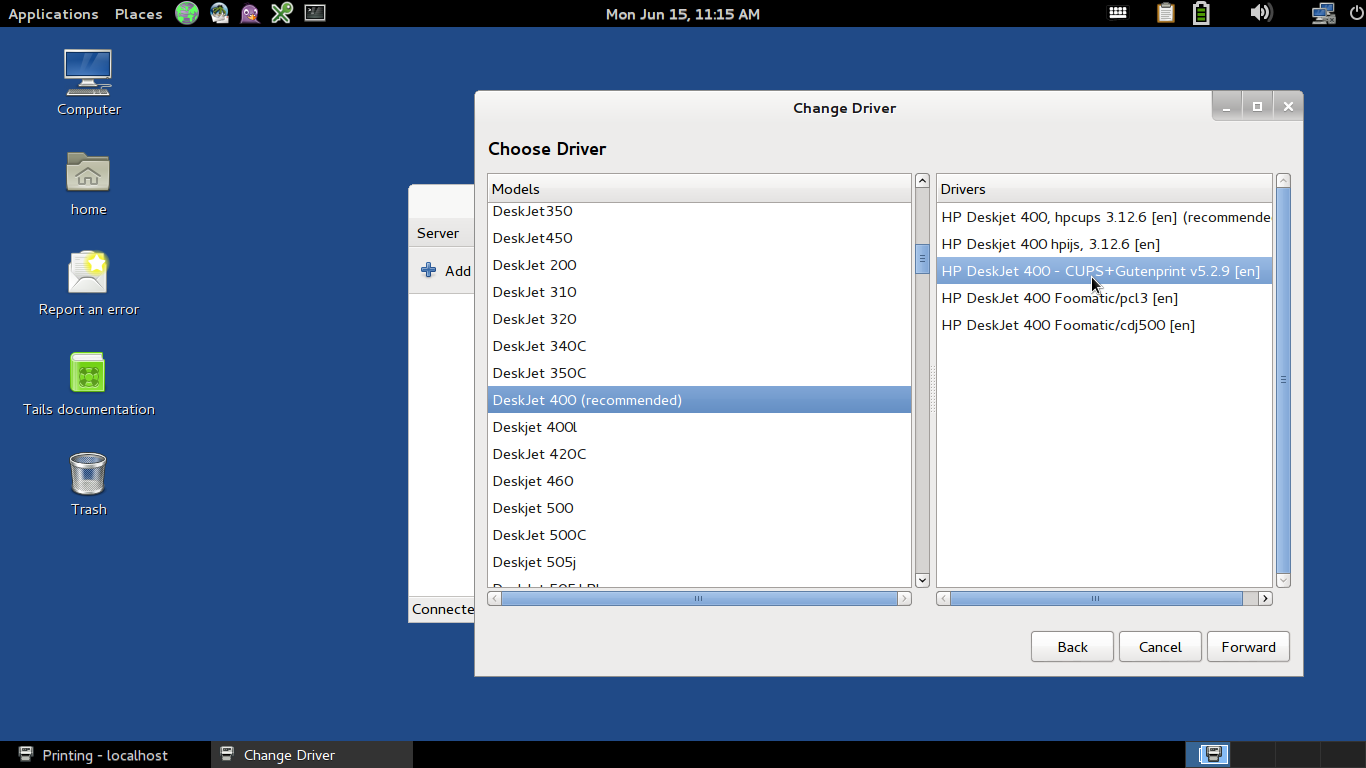This screenshot has width=1366, height=768.
Task: Choose the Foomatic/cdj500 driver
Action: tap(1104, 325)
